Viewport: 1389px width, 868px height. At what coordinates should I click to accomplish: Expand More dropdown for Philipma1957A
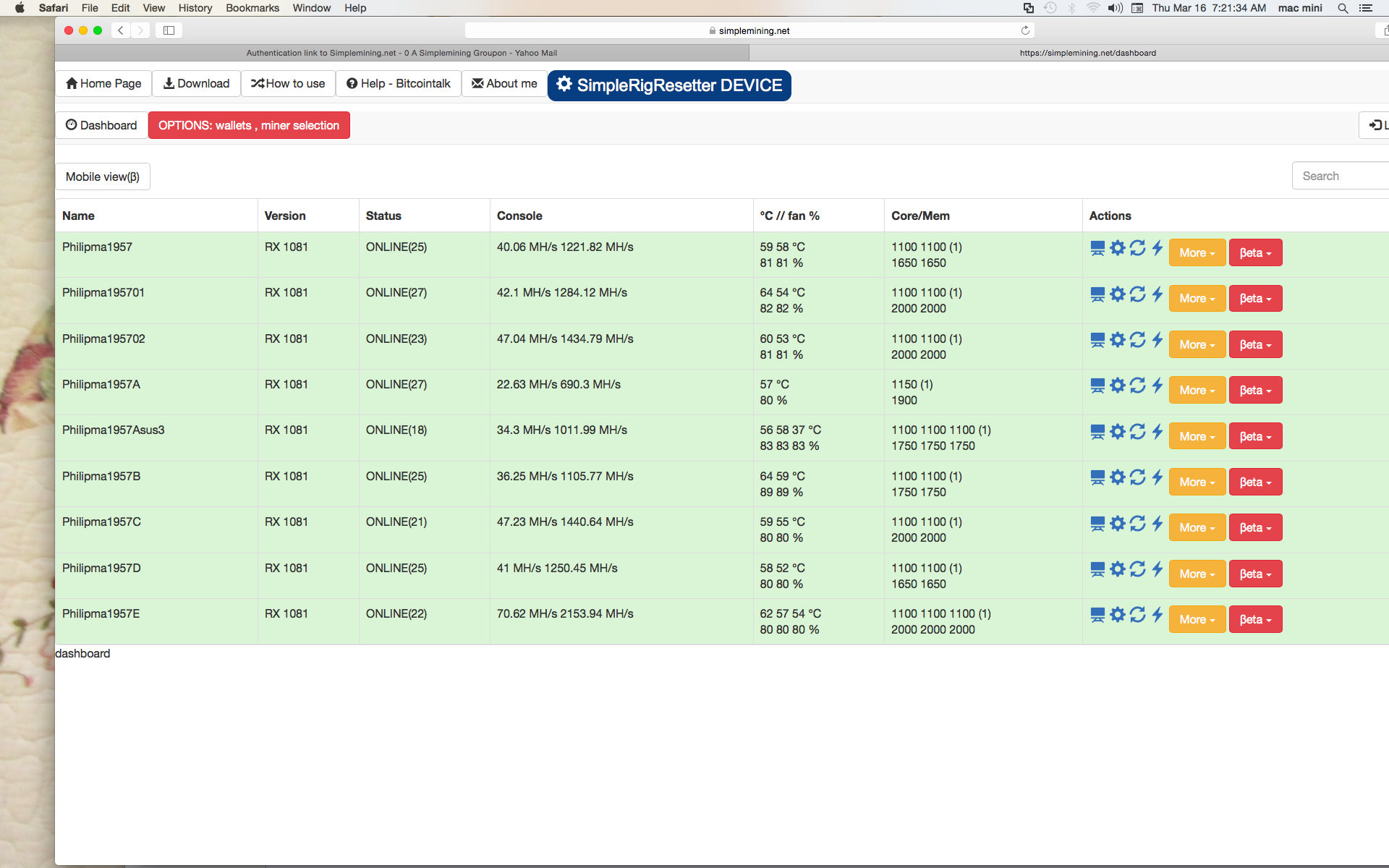tap(1197, 390)
